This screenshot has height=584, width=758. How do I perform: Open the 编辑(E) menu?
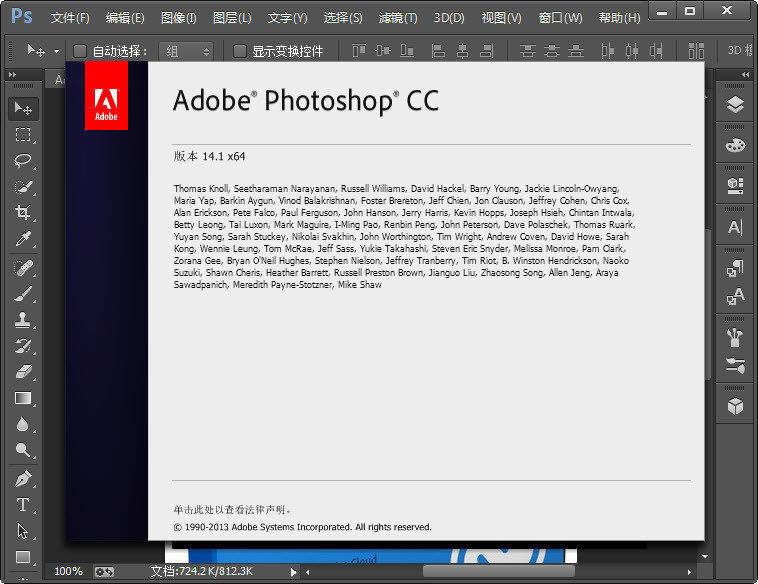tap(125, 18)
